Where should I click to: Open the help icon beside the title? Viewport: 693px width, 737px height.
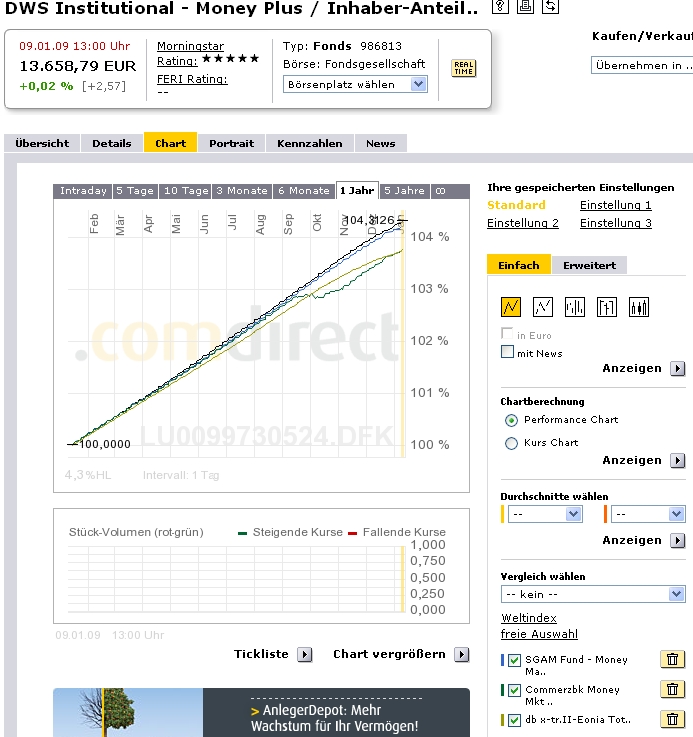500,6
